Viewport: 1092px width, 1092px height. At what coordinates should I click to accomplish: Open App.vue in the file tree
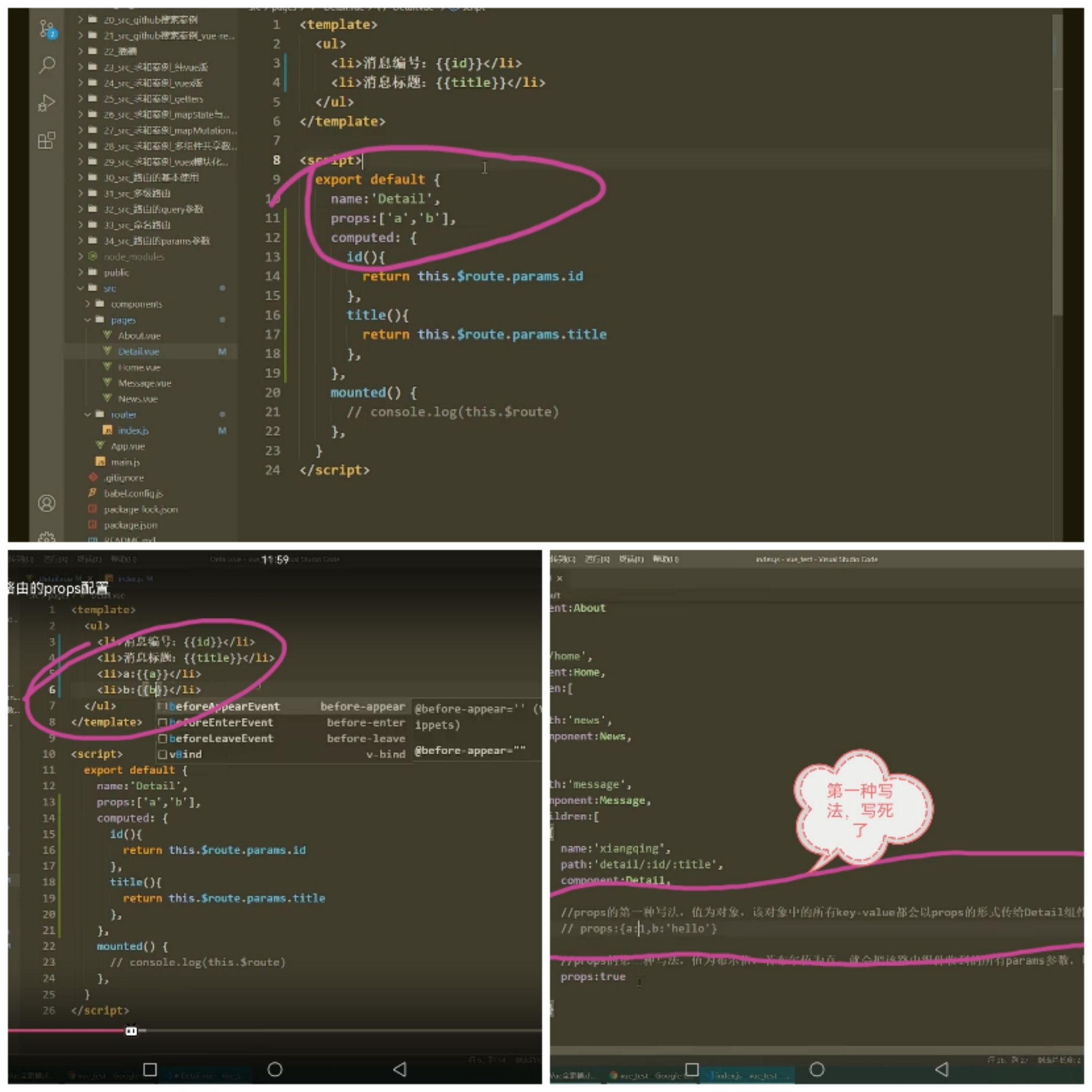tap(128, 446)
